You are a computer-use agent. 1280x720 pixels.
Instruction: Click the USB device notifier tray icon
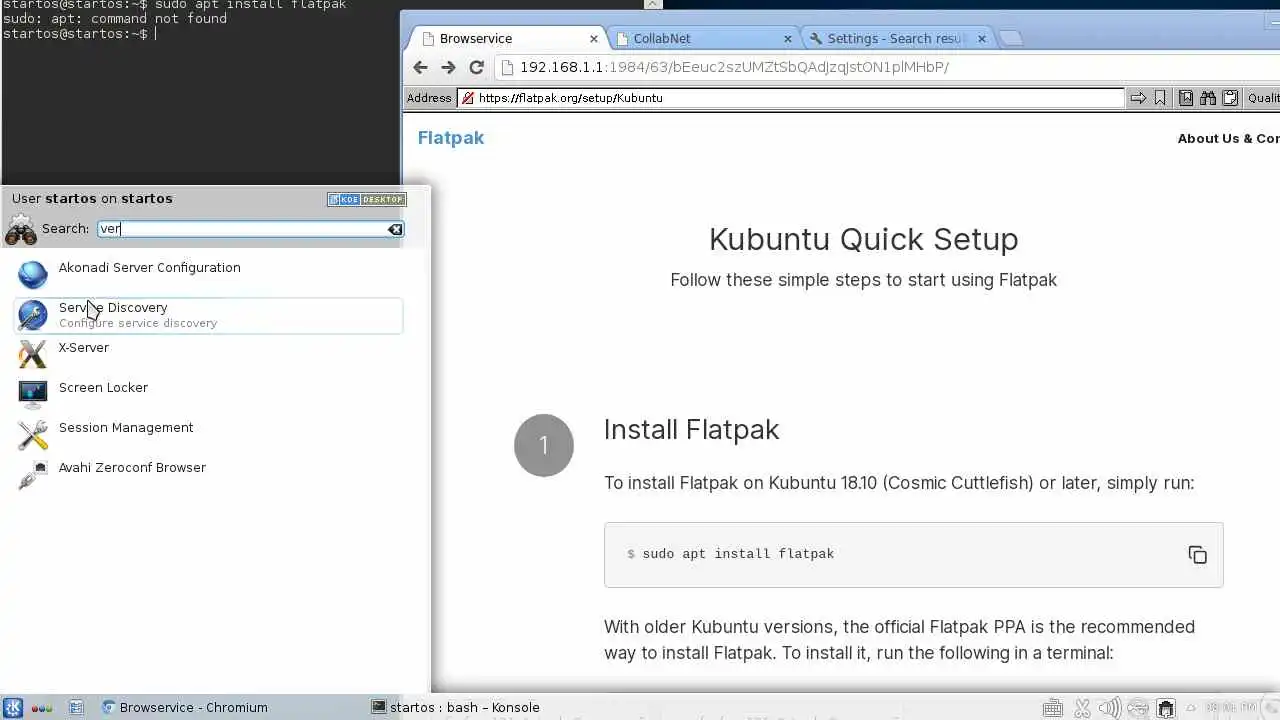(x=1138, y=709)
